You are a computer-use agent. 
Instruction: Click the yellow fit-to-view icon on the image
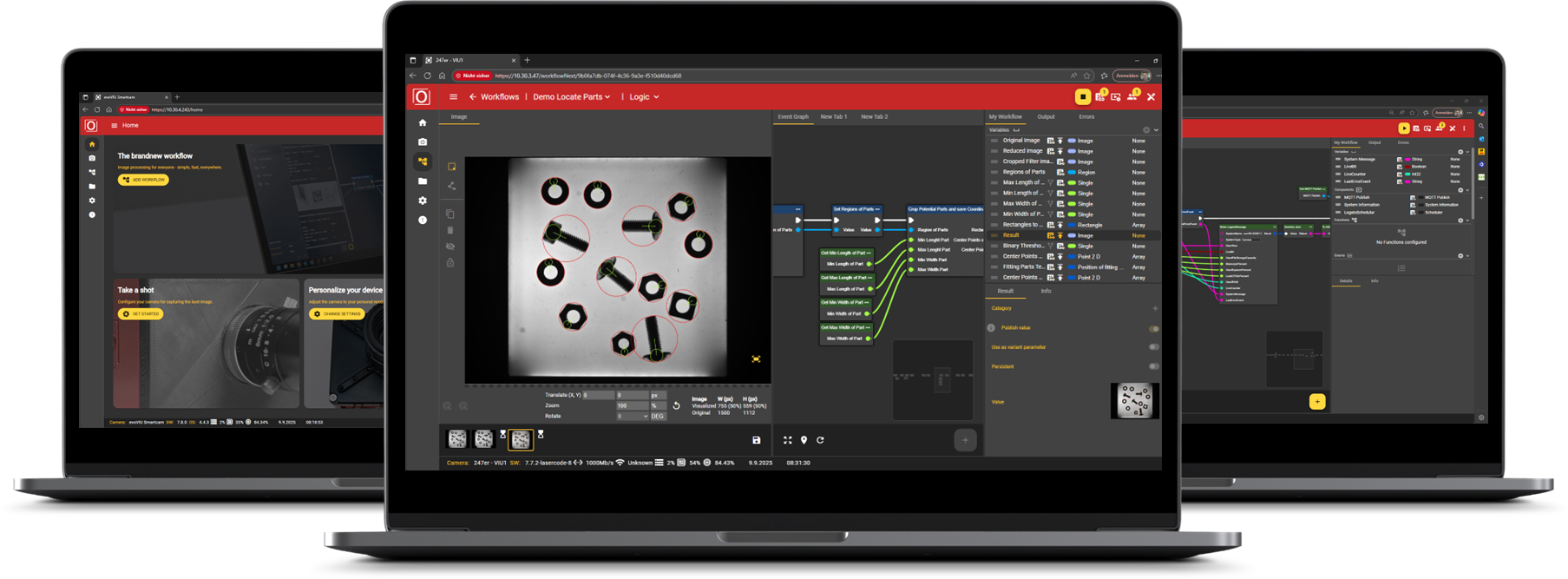[756, 359]
